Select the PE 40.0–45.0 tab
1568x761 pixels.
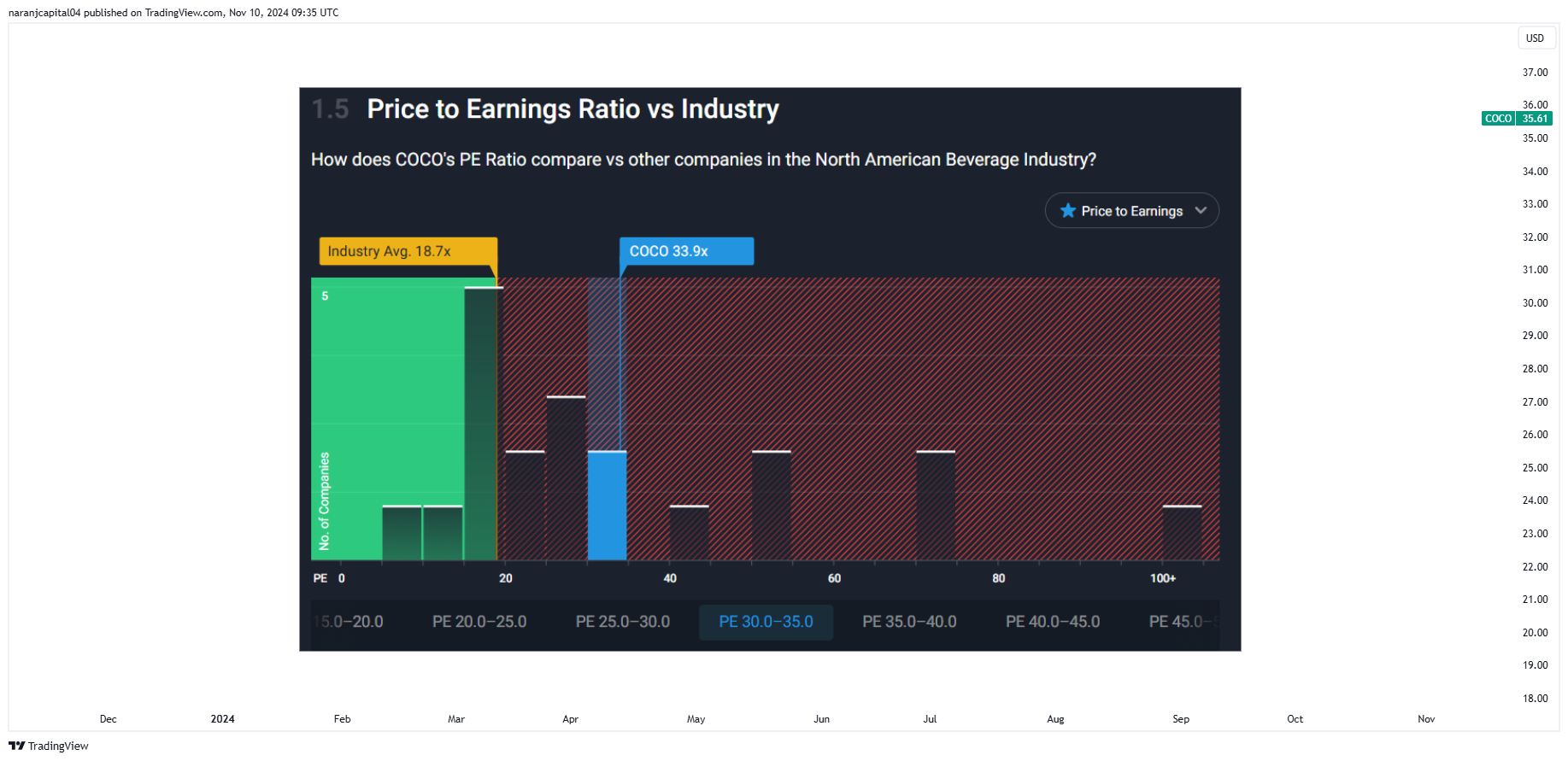(x=1053, y=622)
